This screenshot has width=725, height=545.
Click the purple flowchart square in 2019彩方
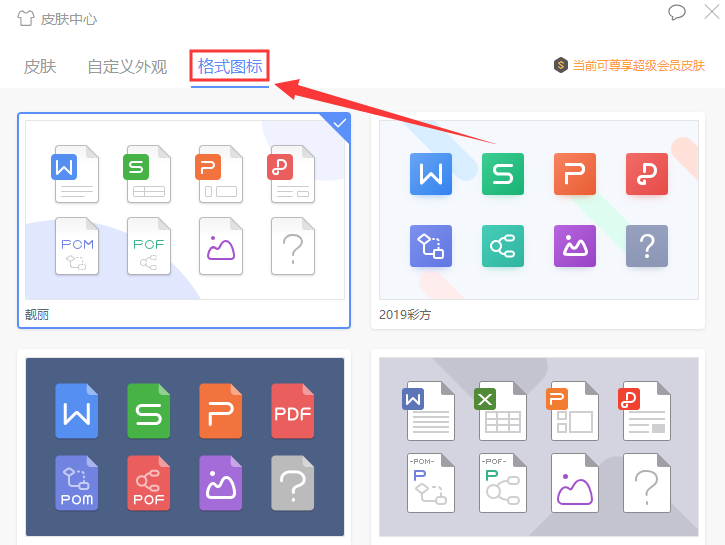tap(431, 246)
